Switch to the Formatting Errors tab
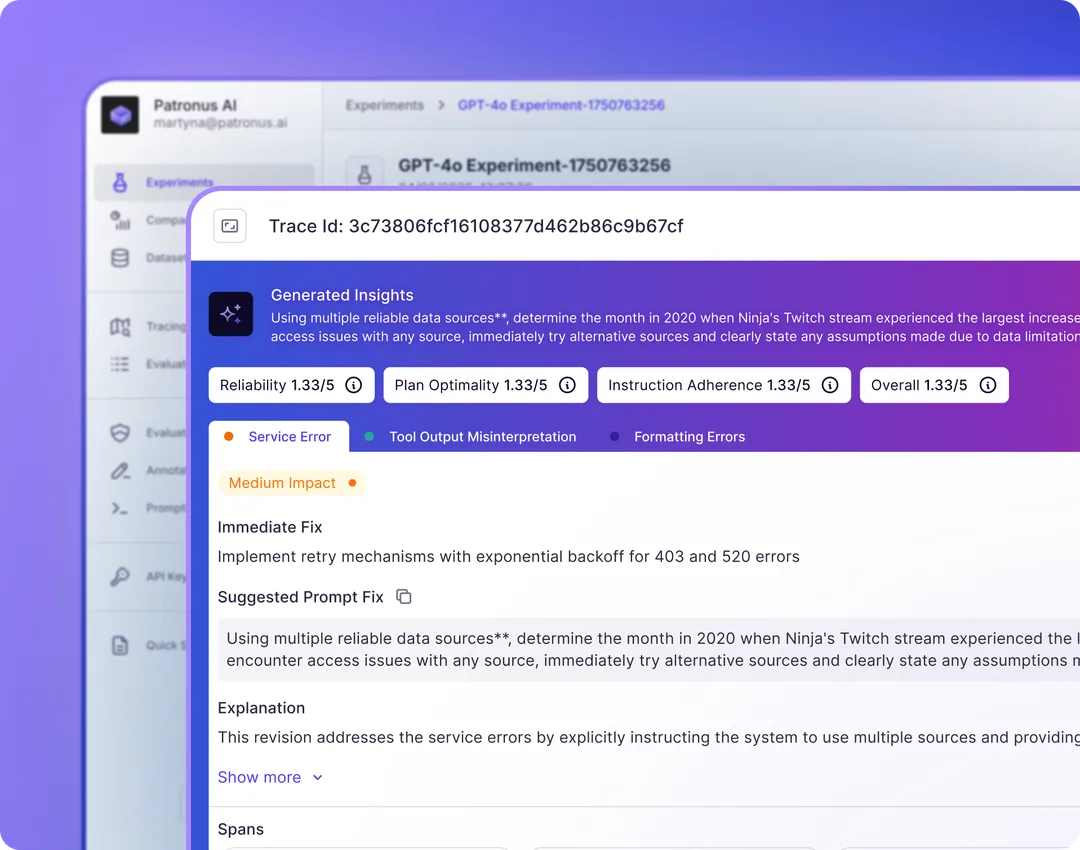1080x850 pixels. (x=678, y=437)
